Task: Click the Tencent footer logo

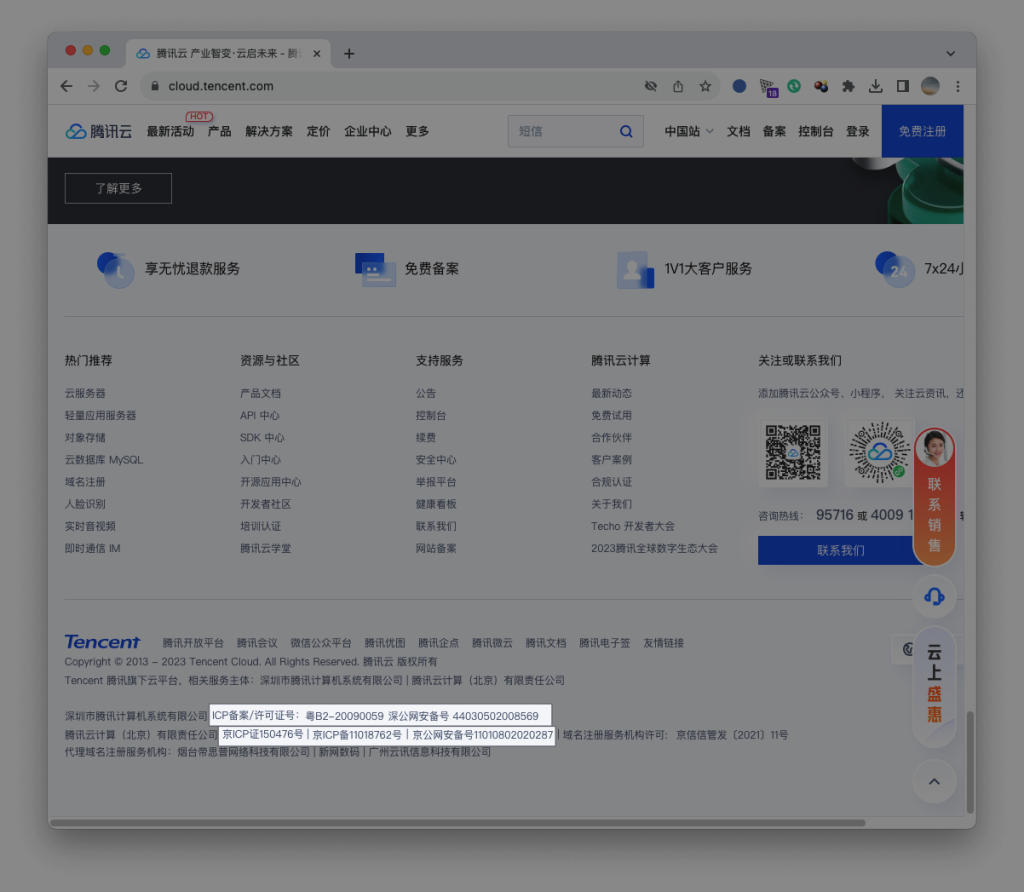Action: [103, 642]
